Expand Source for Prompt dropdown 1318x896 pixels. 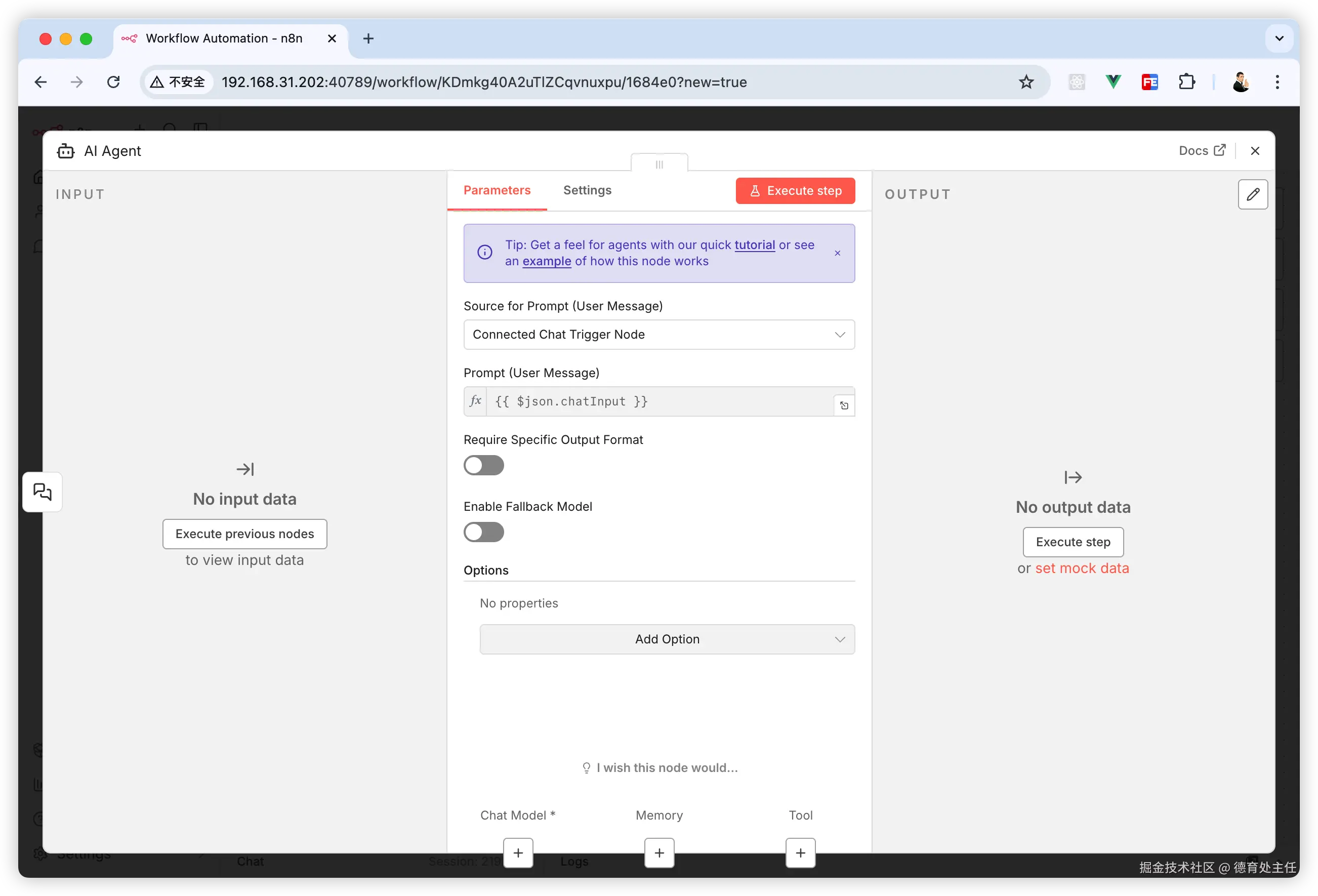(658, 335)
